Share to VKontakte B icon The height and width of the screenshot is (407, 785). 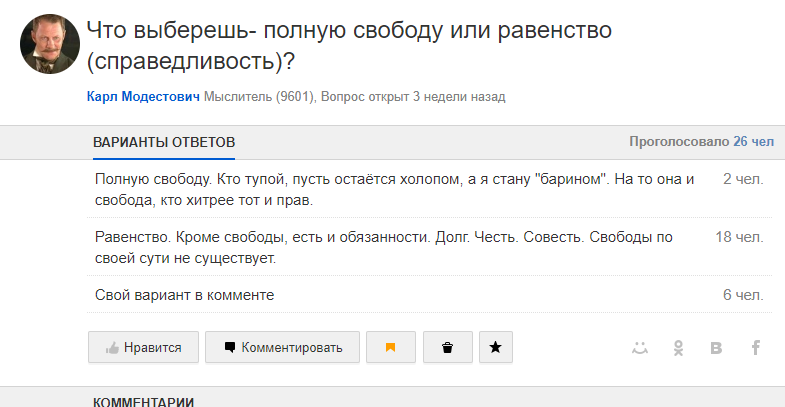click(x=716, y=347)
